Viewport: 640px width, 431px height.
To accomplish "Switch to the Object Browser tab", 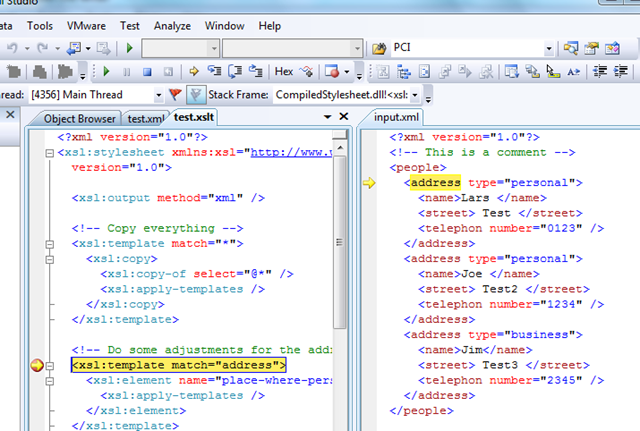I will [x=79, y=119].
